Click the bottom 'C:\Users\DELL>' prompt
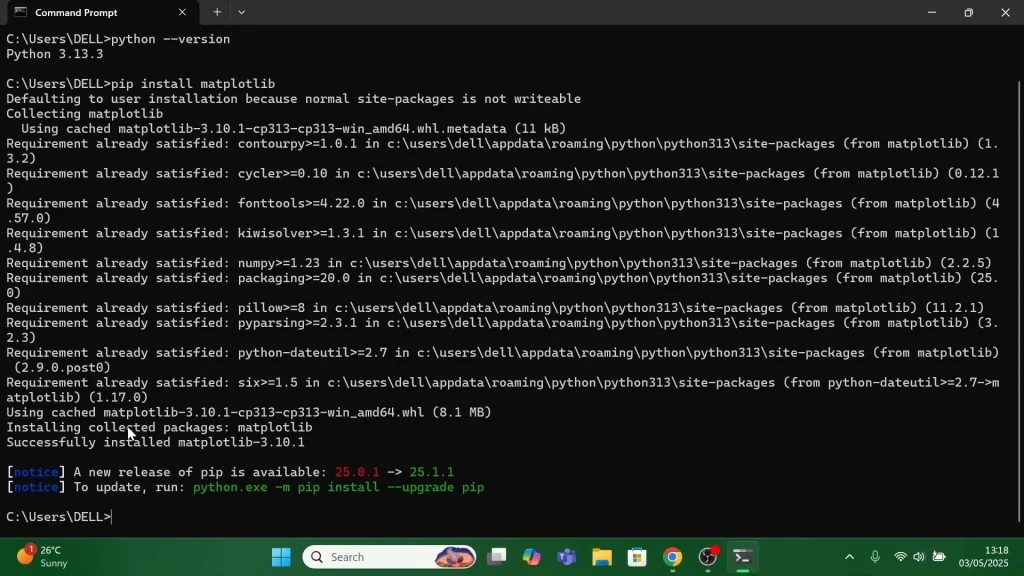The width and height of the screenshot is (1024, 576). (x=59, y=517)
